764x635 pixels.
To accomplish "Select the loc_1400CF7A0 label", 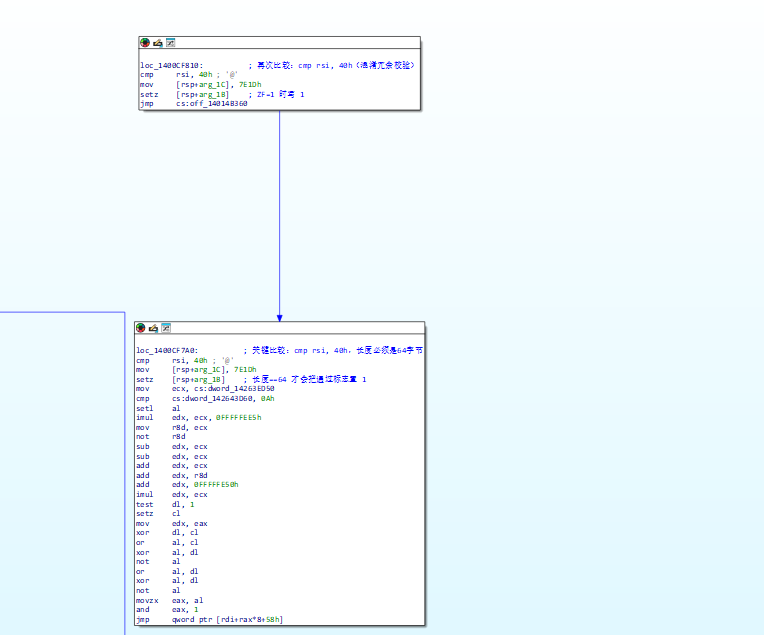I will click(167, 351).
